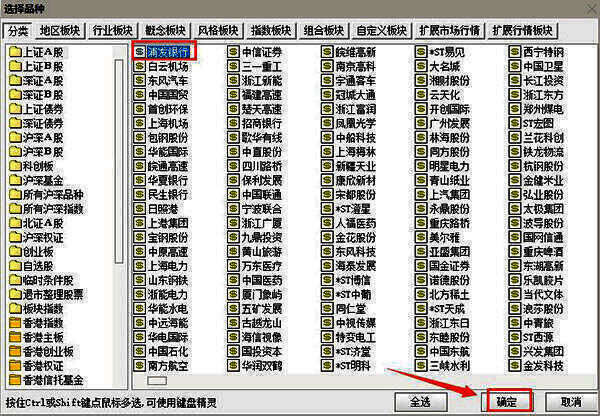This screenshot has height=416, width=600.
Task: Click the stock icon beside 北方稀土
Action: (421, 294)
